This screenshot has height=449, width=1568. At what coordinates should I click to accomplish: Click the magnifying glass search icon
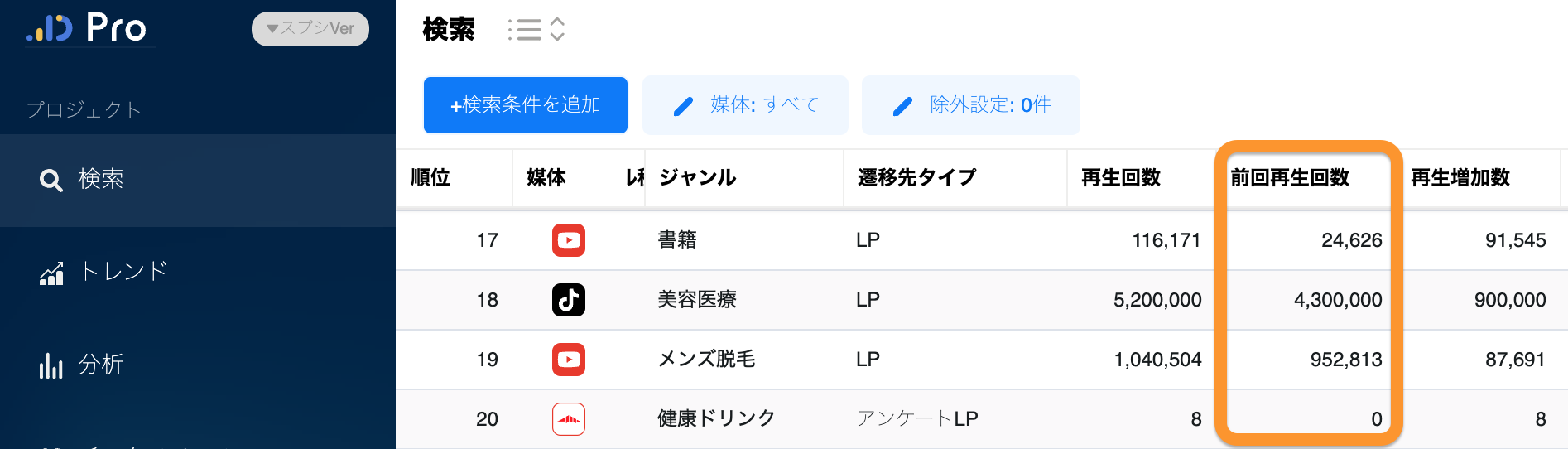(51, 180)
